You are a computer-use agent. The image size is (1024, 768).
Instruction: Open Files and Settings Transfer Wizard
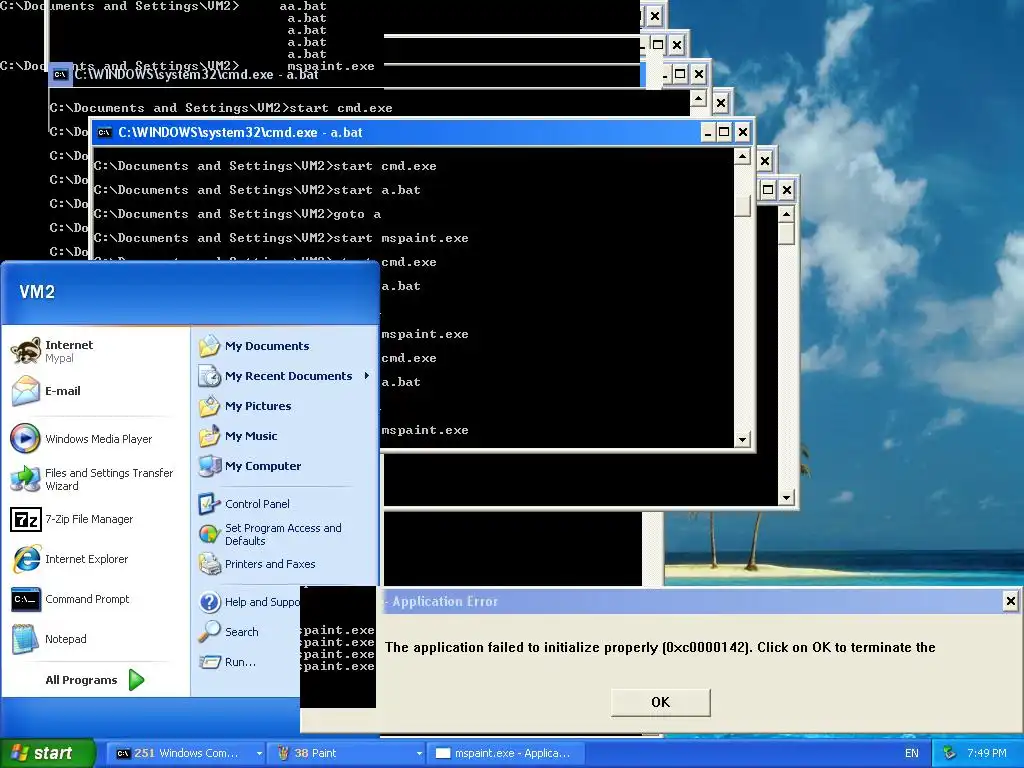(95, 479)
